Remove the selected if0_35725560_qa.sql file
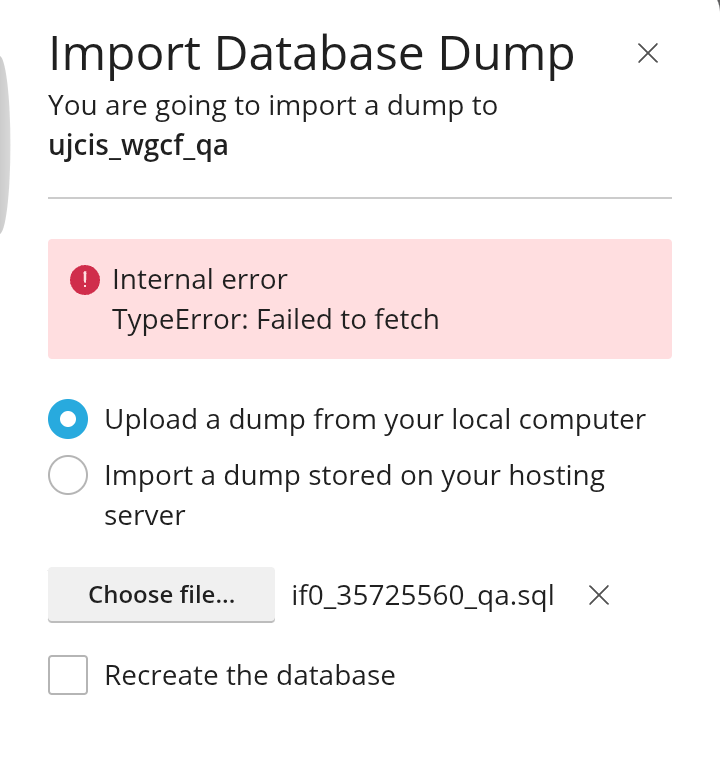720x758 pixels. coord(599,595)
